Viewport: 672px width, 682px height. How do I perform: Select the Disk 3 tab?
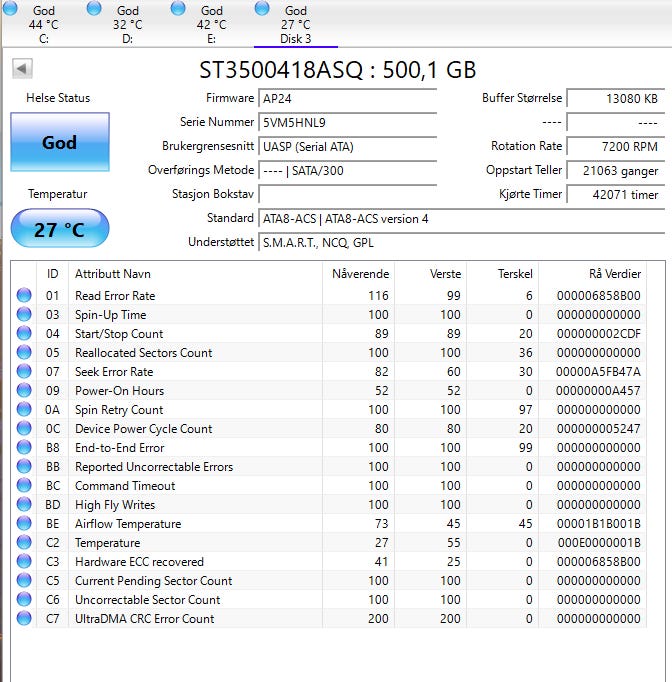click(x=295, y=24)
